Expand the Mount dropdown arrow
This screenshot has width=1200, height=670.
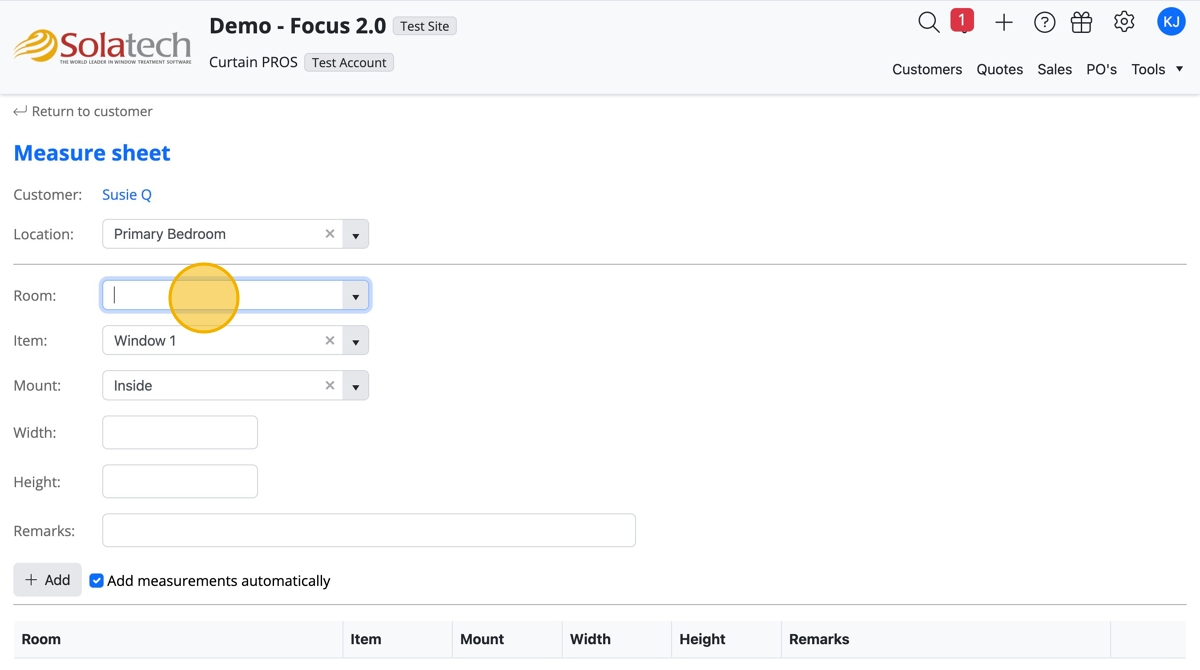[356, 386]
